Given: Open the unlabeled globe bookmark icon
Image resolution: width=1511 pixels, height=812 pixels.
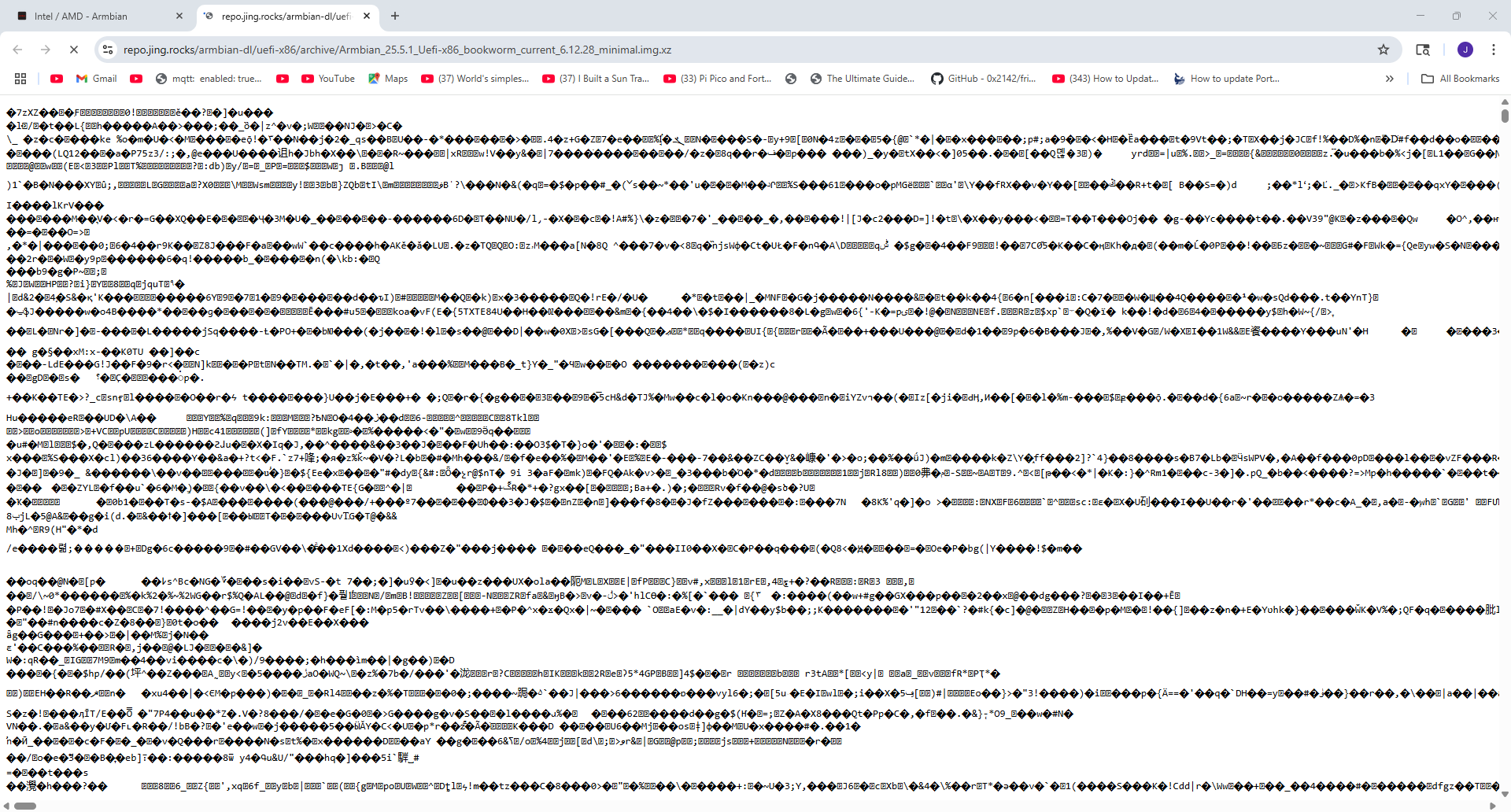Looking at the screenshot, I should click(x=791, y=79).
